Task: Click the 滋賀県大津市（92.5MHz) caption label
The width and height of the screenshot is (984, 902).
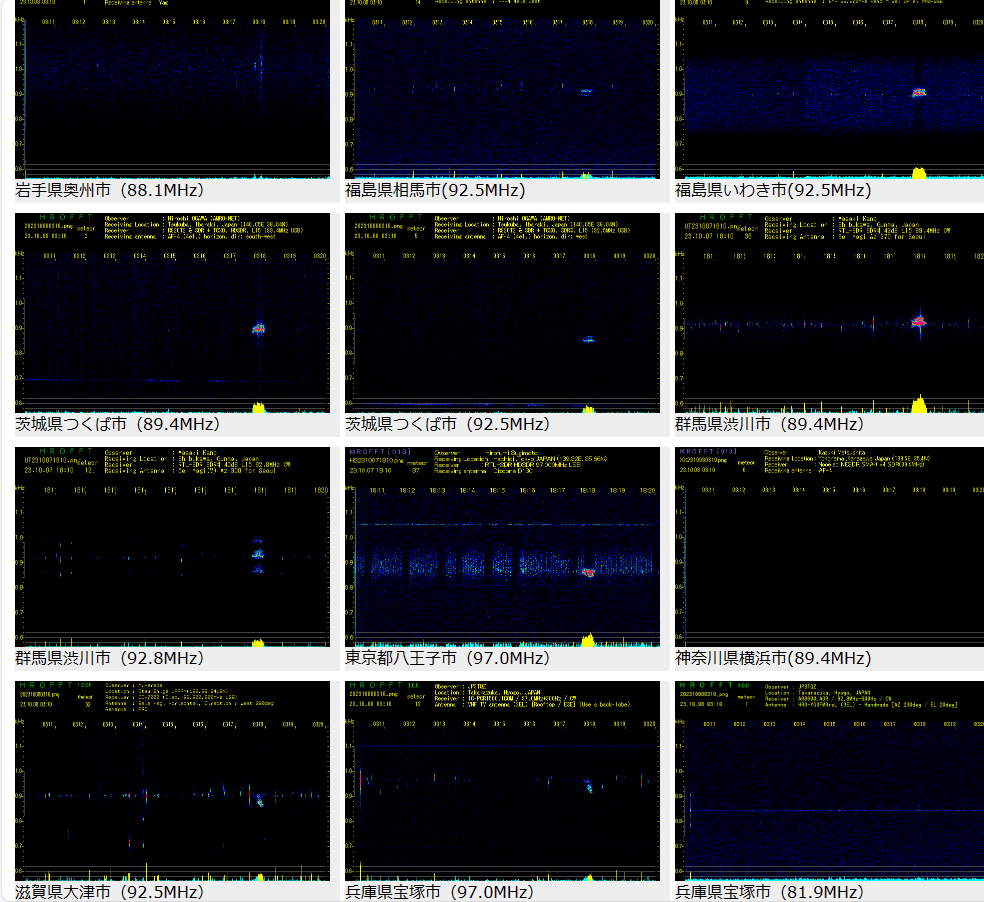Action: coord(110,892)
